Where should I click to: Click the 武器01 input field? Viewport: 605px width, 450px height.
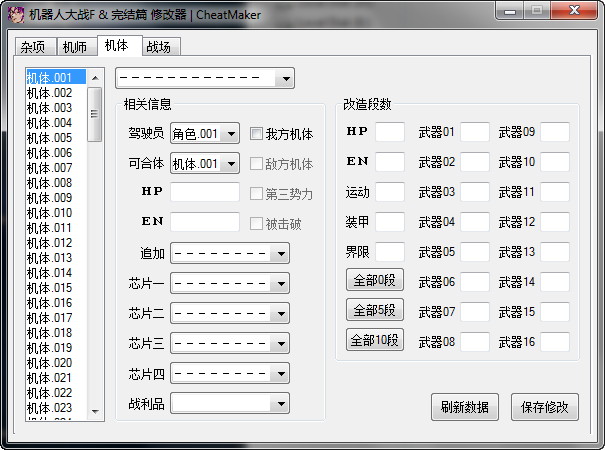pos(475,132)
